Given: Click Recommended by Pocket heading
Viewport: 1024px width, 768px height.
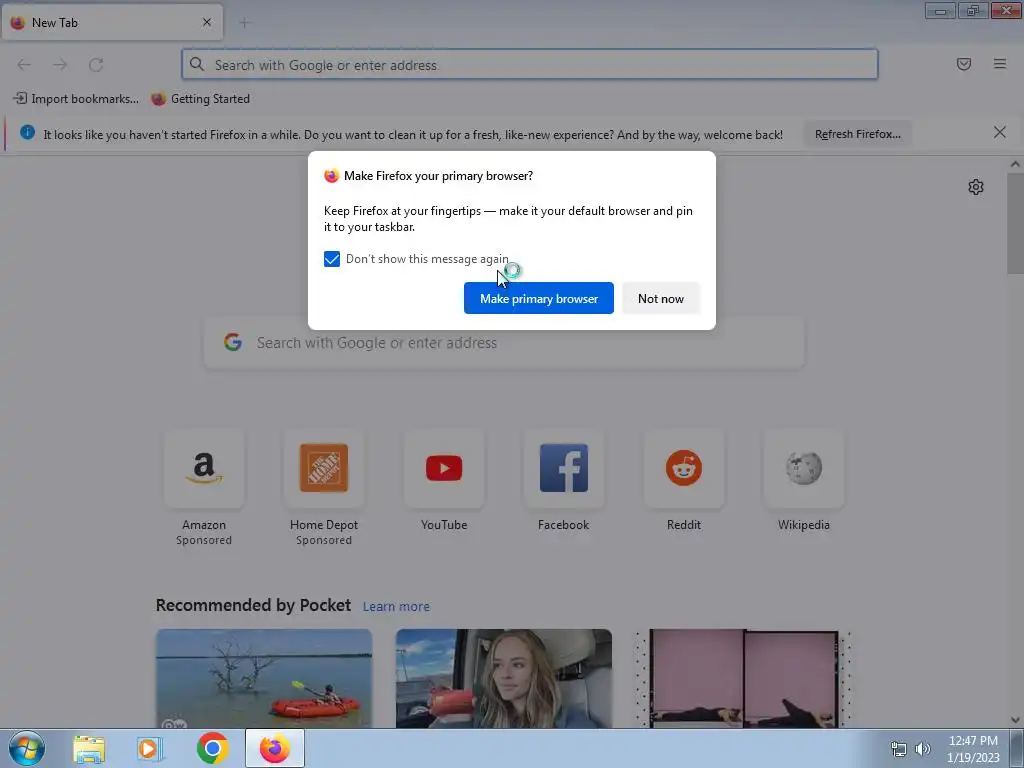Looking at the screenshot, I should [x=253, y=605].
